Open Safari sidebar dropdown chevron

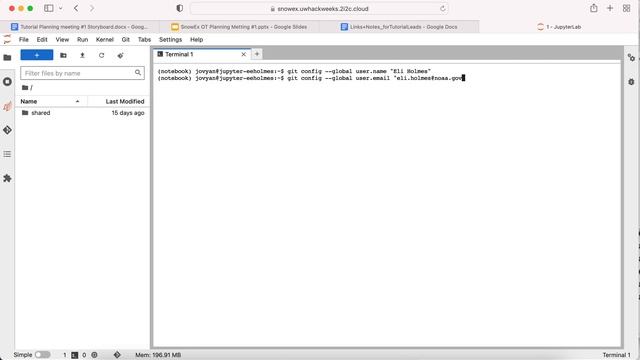click(60, 8)
